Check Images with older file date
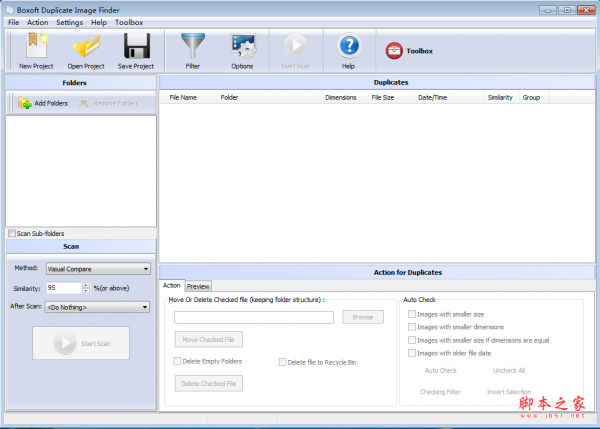Screen dimensions: 600x429 pos(412,353)
